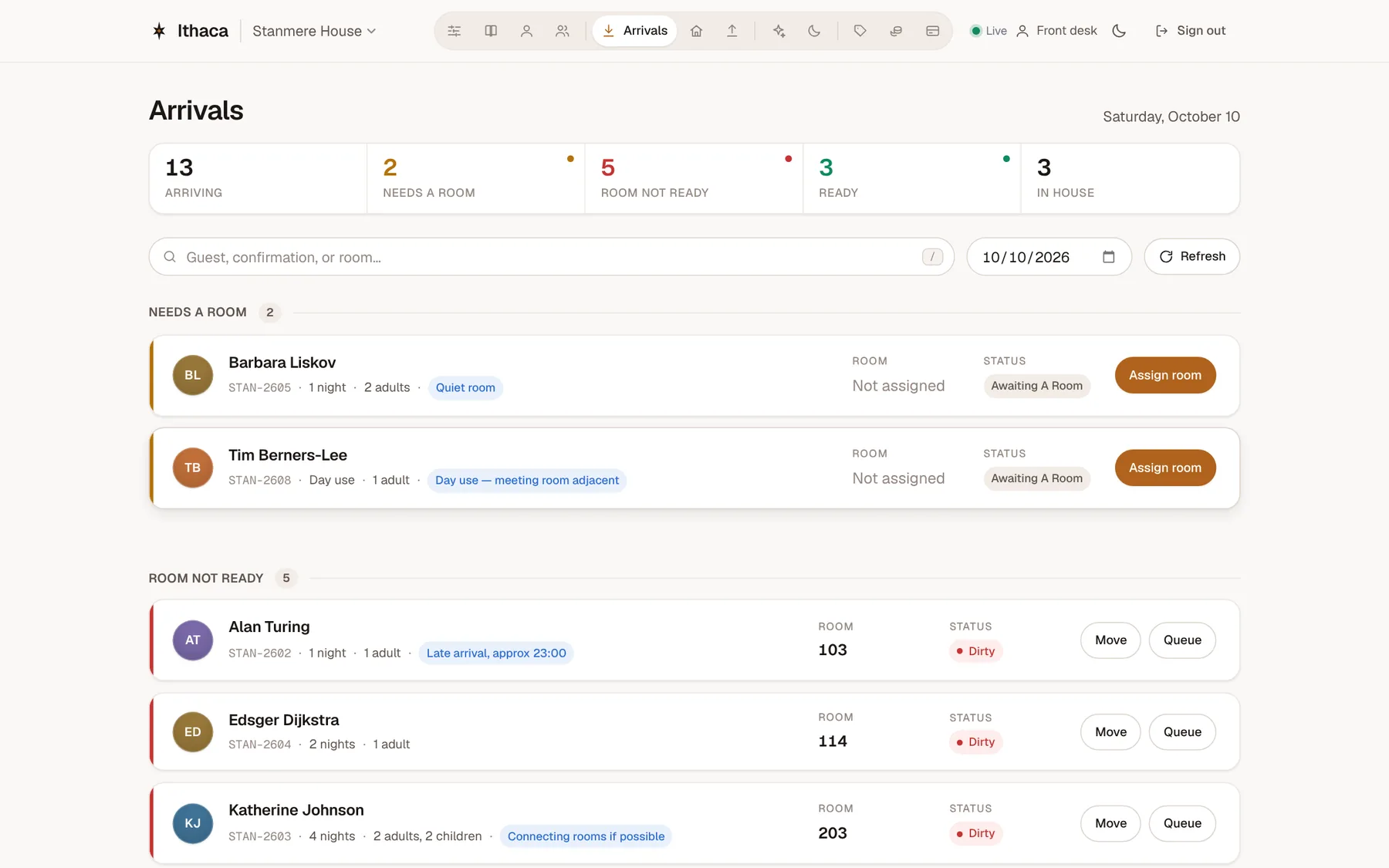Screen dimensions: 1389x868
Task: Focus the guest, confirmation, or room search field
Action: click(551, 257)
